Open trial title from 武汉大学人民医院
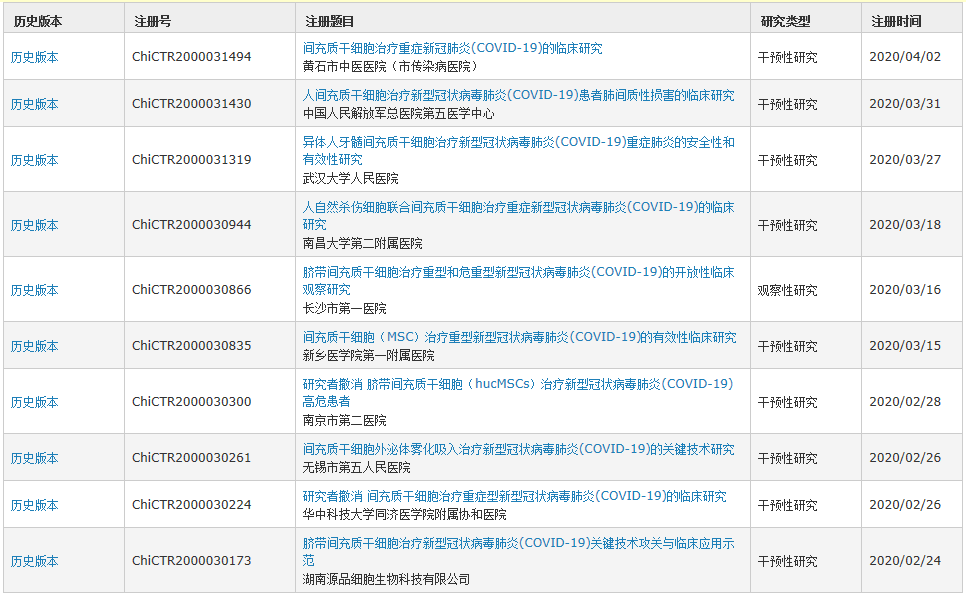This screenshot has height=597, width=966. point(518,150)
